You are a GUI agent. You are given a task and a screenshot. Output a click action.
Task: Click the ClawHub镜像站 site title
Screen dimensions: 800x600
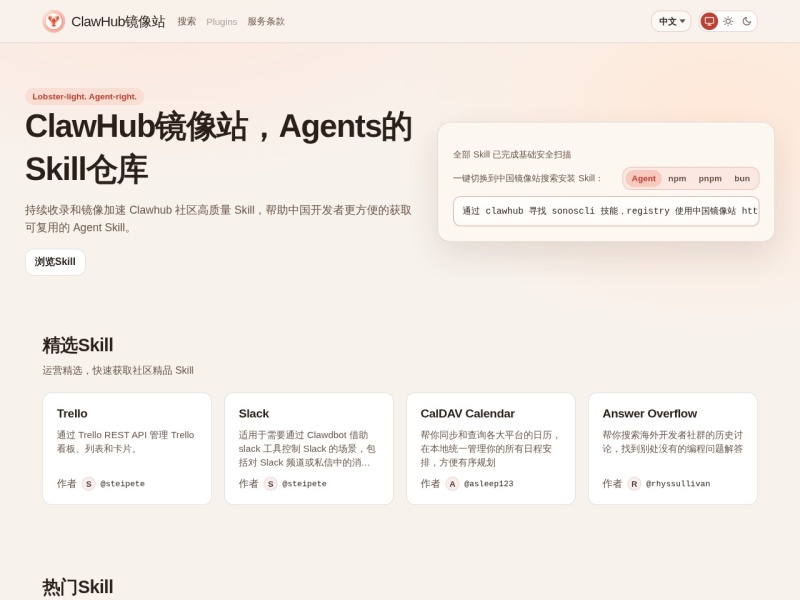tap(118, 21)
